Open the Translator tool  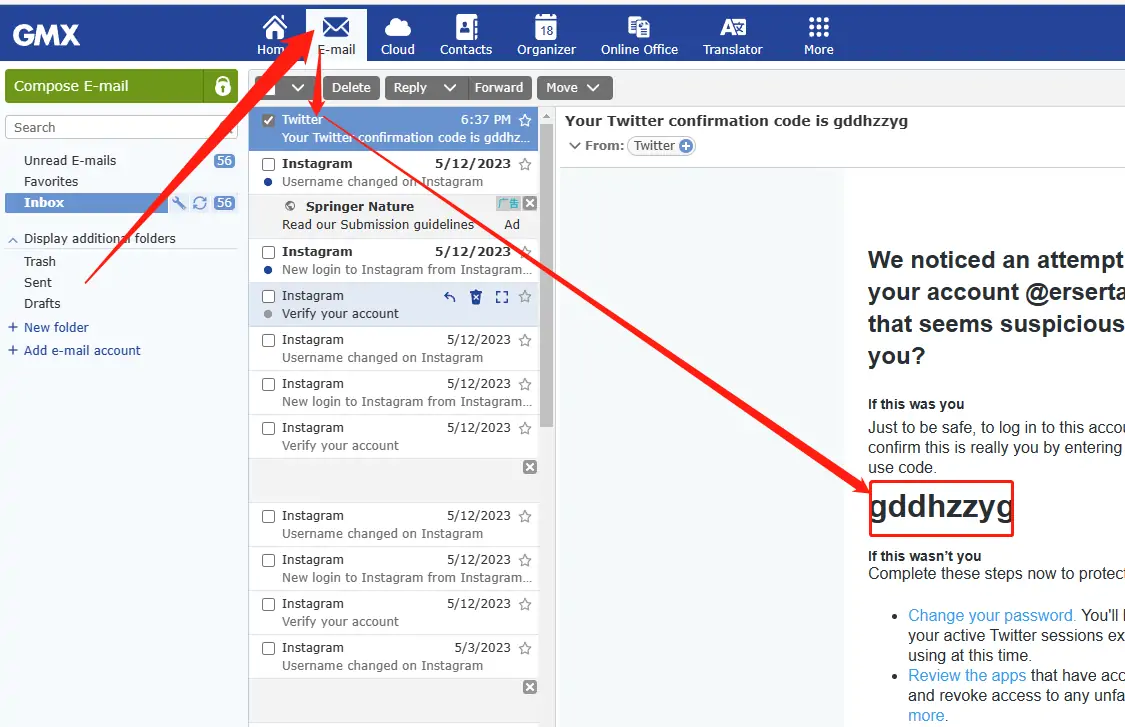pos(733,35)
